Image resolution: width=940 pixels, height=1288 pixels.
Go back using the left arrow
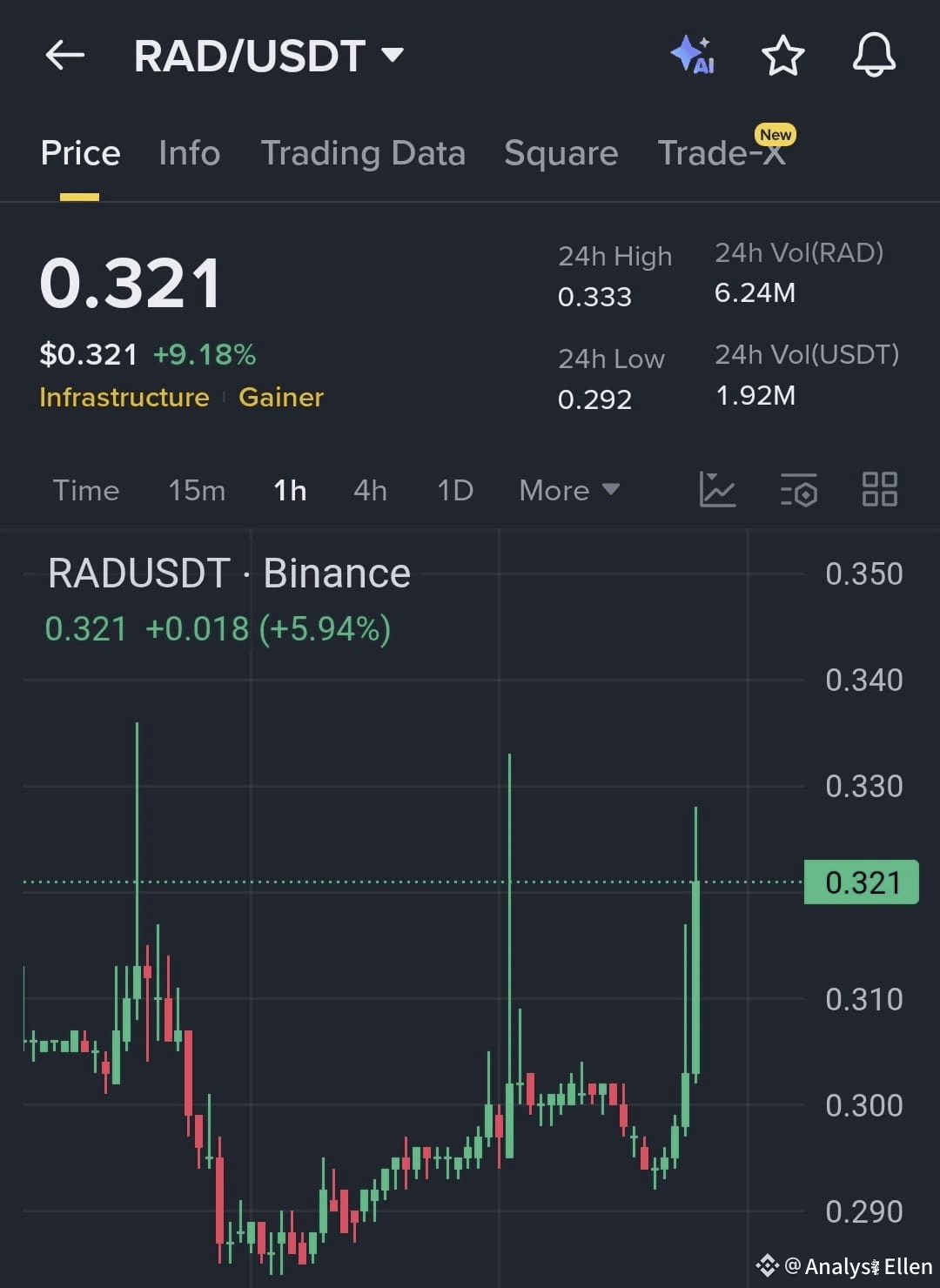tap(65, 56)
